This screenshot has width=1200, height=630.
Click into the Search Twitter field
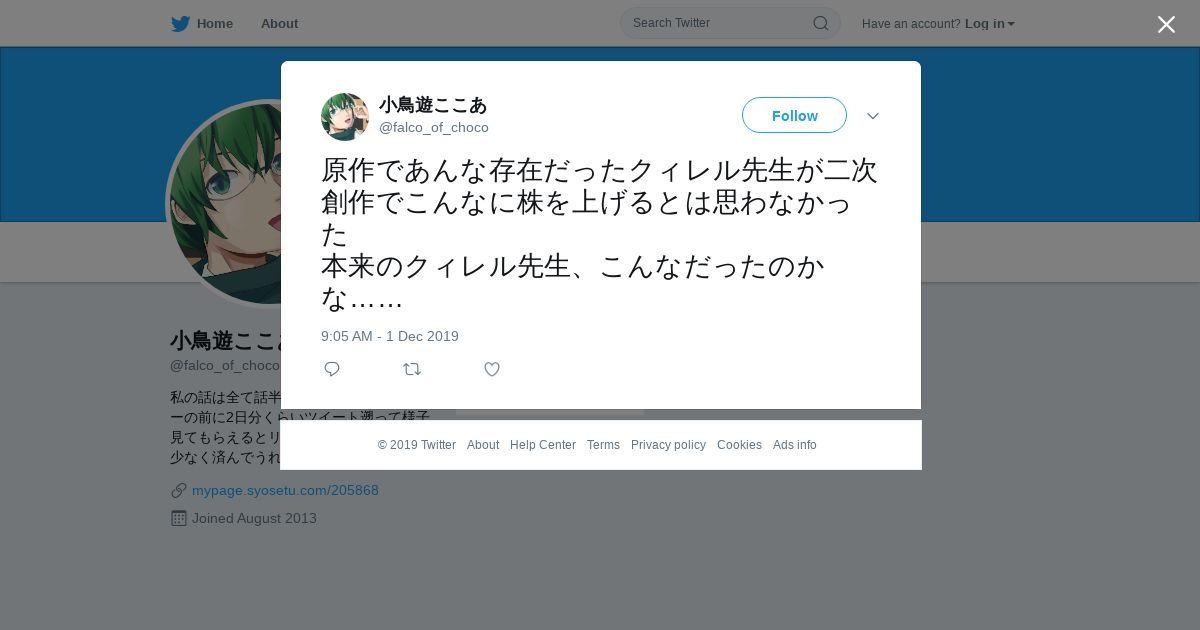720,23
